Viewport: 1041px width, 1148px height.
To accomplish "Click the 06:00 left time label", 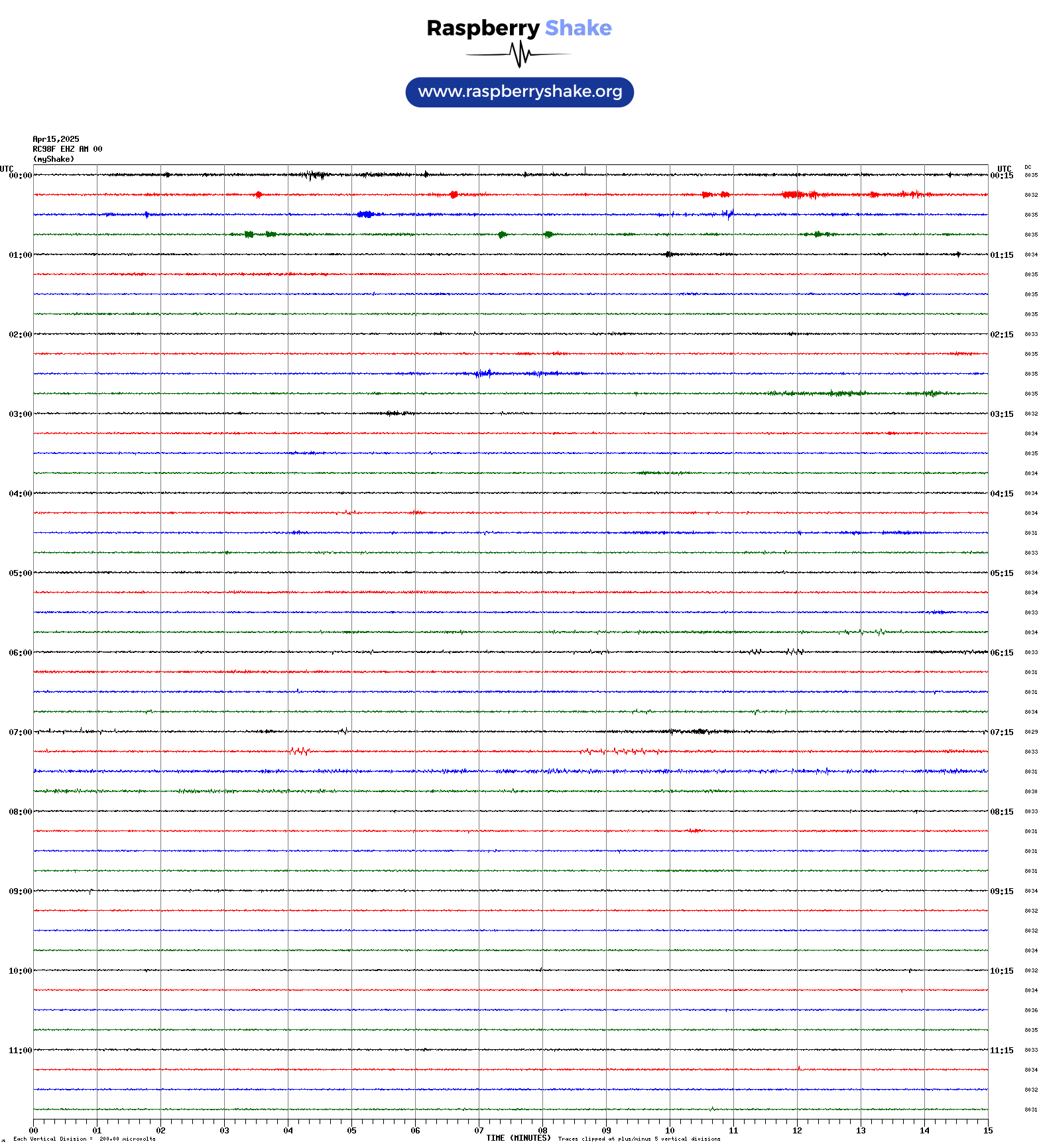I will [20, 653].
